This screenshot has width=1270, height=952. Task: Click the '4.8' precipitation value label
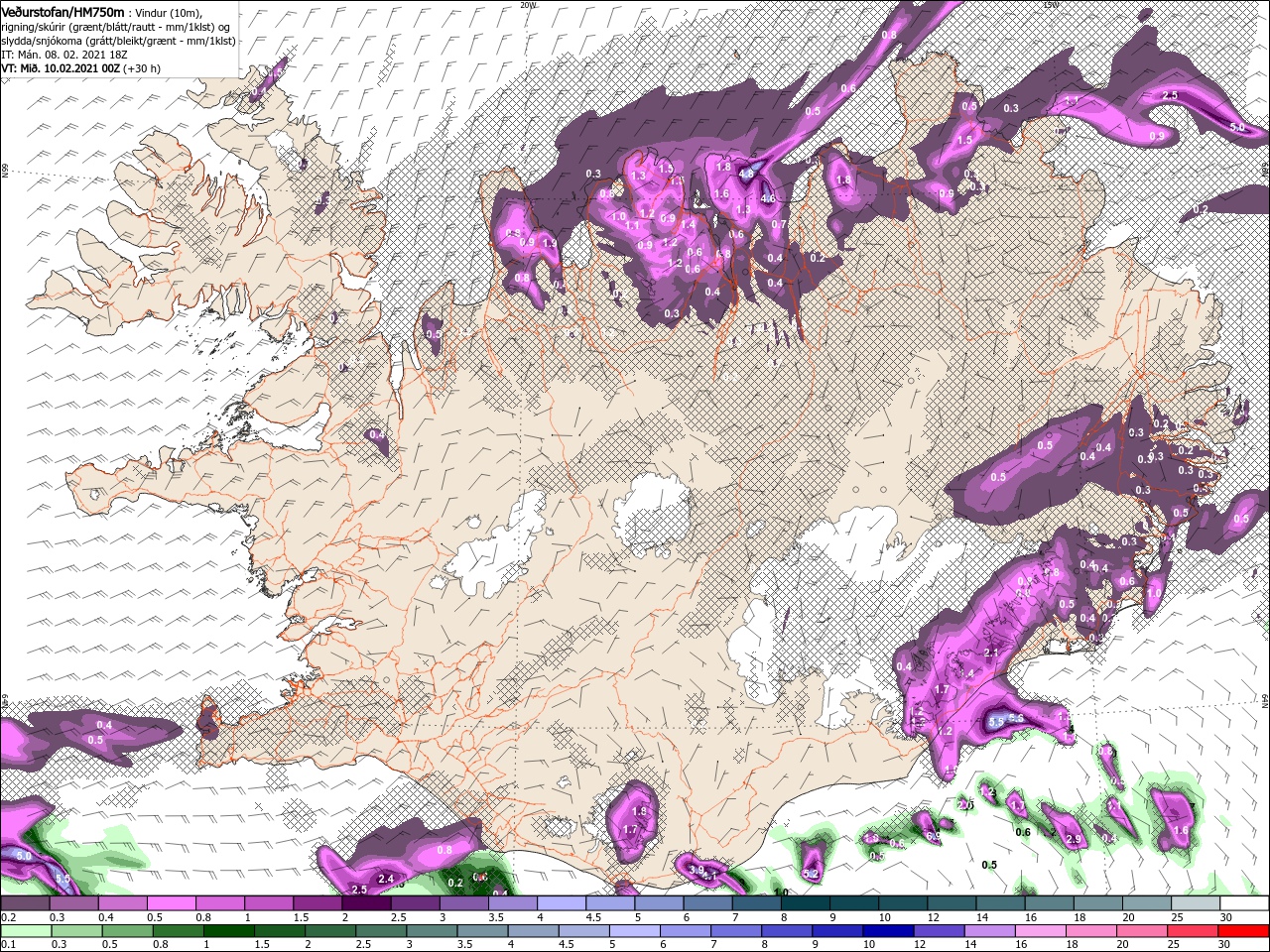pyautogui.click(x=746, y=173)
